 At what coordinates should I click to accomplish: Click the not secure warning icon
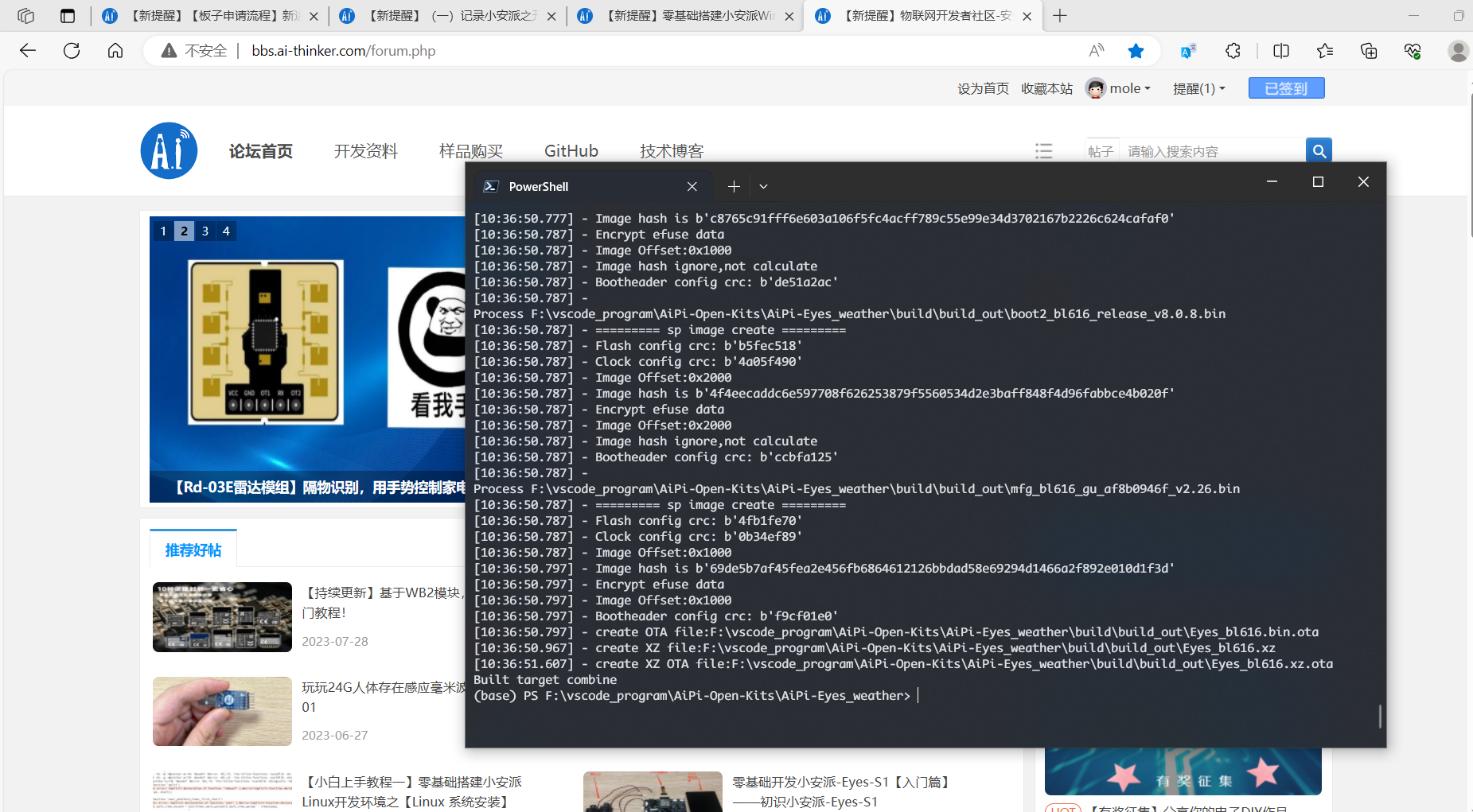[x=169, y=51]
